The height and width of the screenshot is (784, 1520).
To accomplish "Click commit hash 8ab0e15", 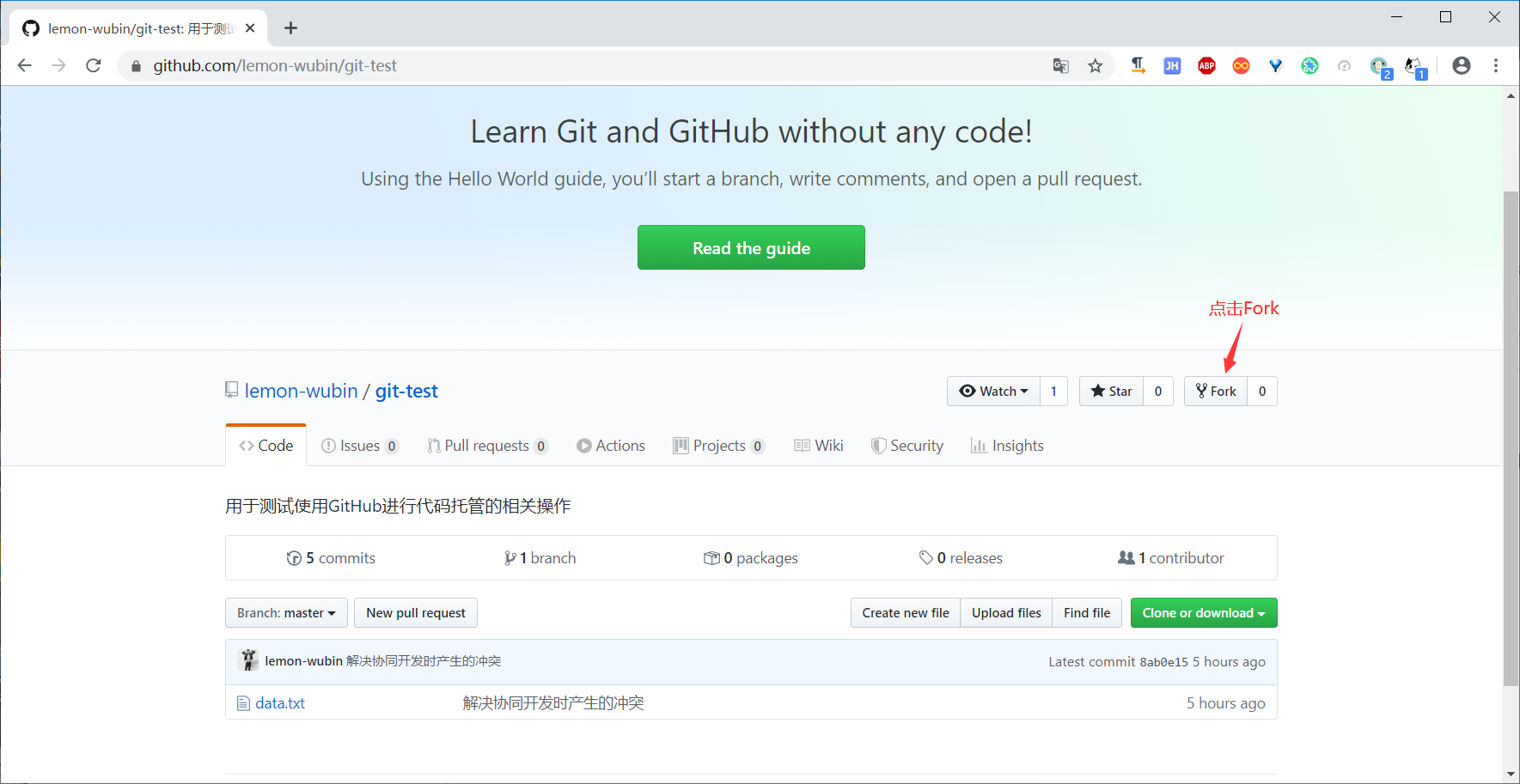I will click(x=1163, y=662).
